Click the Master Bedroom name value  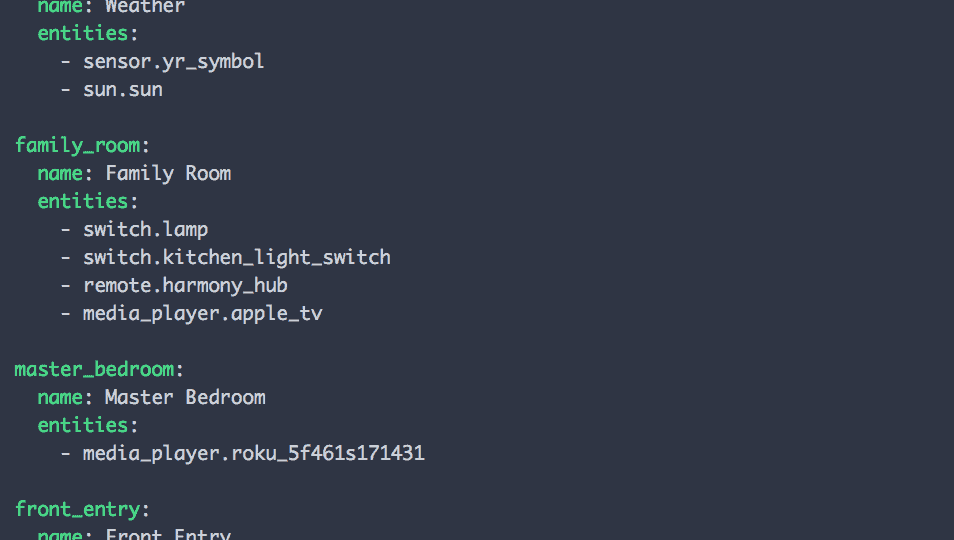pyautogui.click(x=186, y=398)
